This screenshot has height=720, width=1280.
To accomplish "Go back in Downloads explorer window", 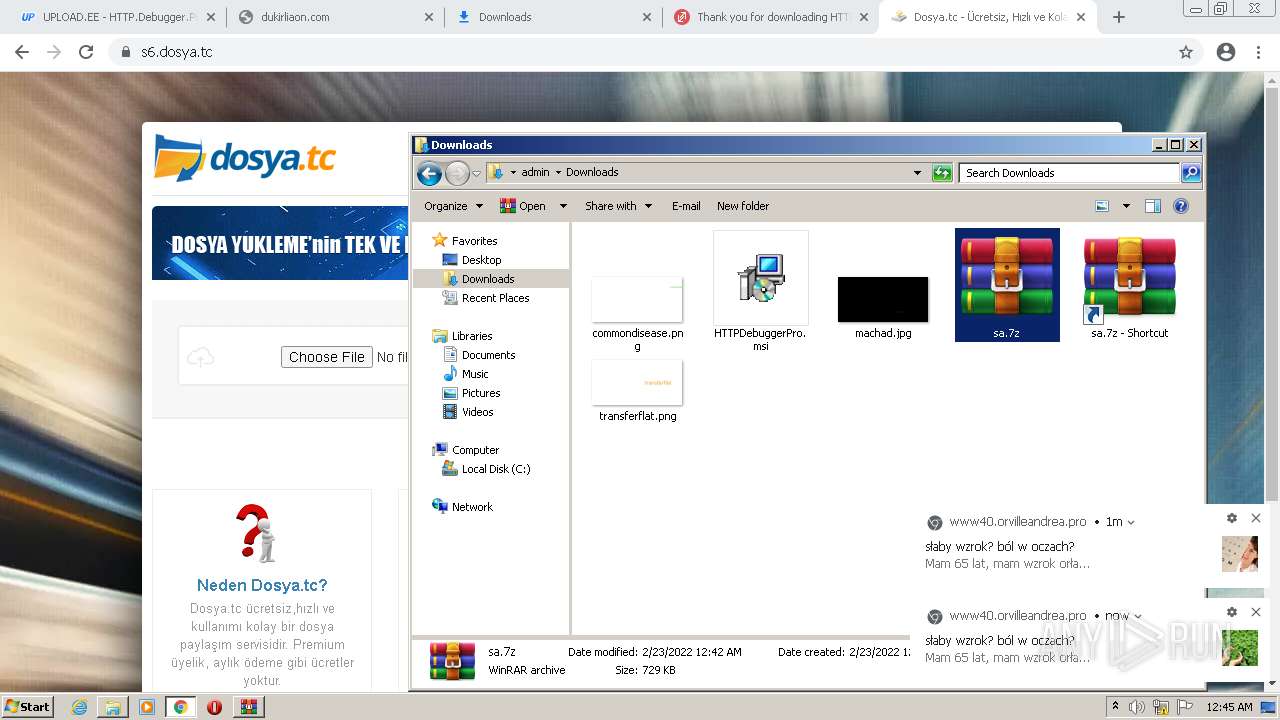I will click(x=429, y=173).
